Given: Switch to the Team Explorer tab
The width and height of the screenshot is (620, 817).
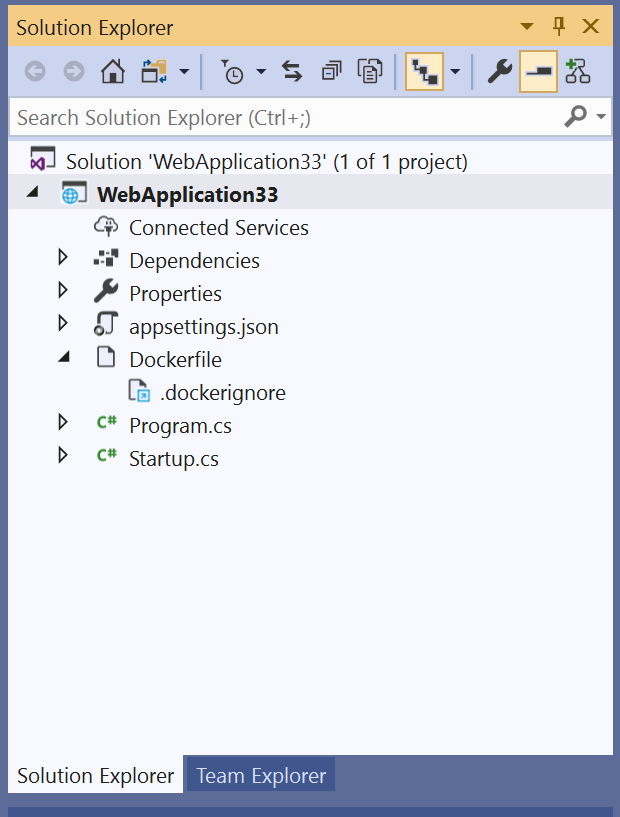Looking at the screenshot, I should [259, 774].
